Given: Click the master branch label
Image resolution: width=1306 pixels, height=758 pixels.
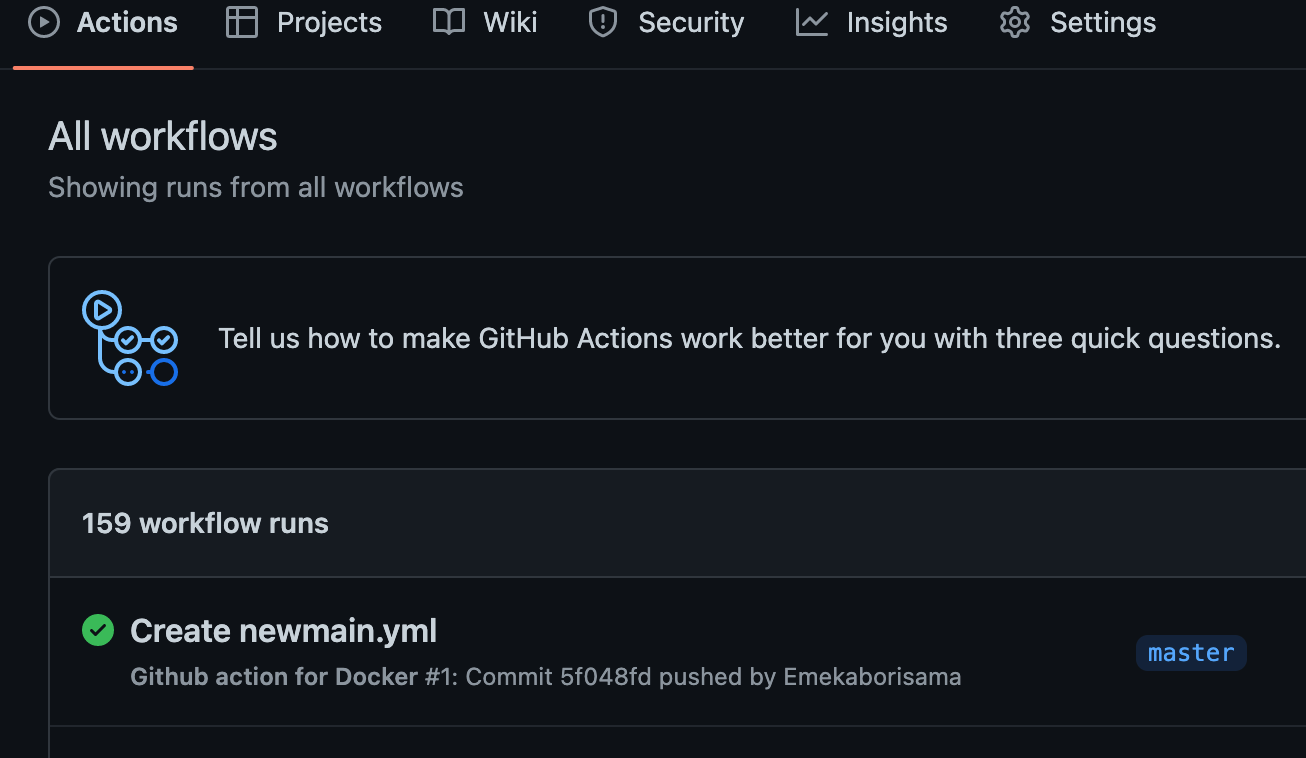Looking at the screenshot, I should [x=1191, y=653].
